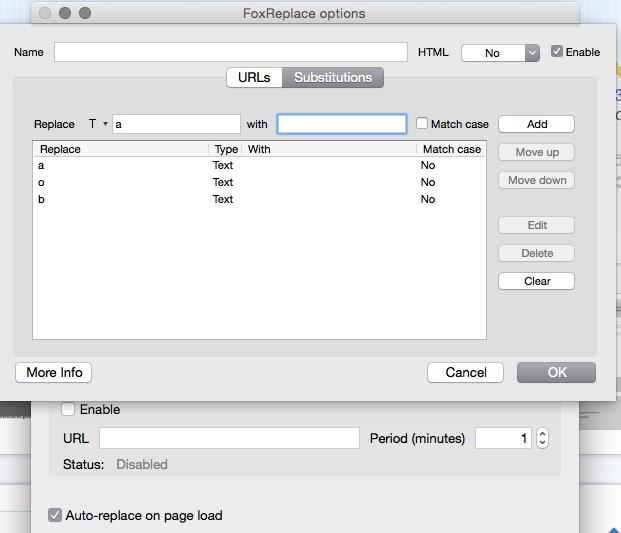Click the Match case column header
This screenshot has width=621, height=533.
(451, 149)
